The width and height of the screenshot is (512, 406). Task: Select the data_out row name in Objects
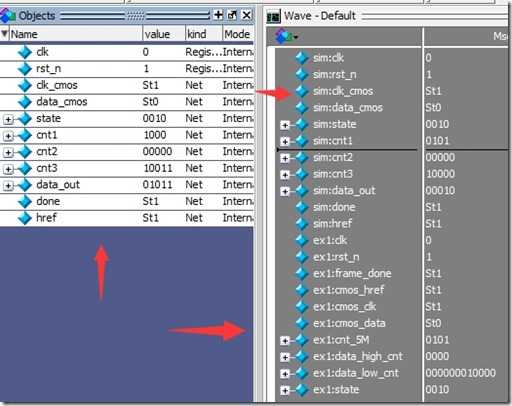point(58,185)
